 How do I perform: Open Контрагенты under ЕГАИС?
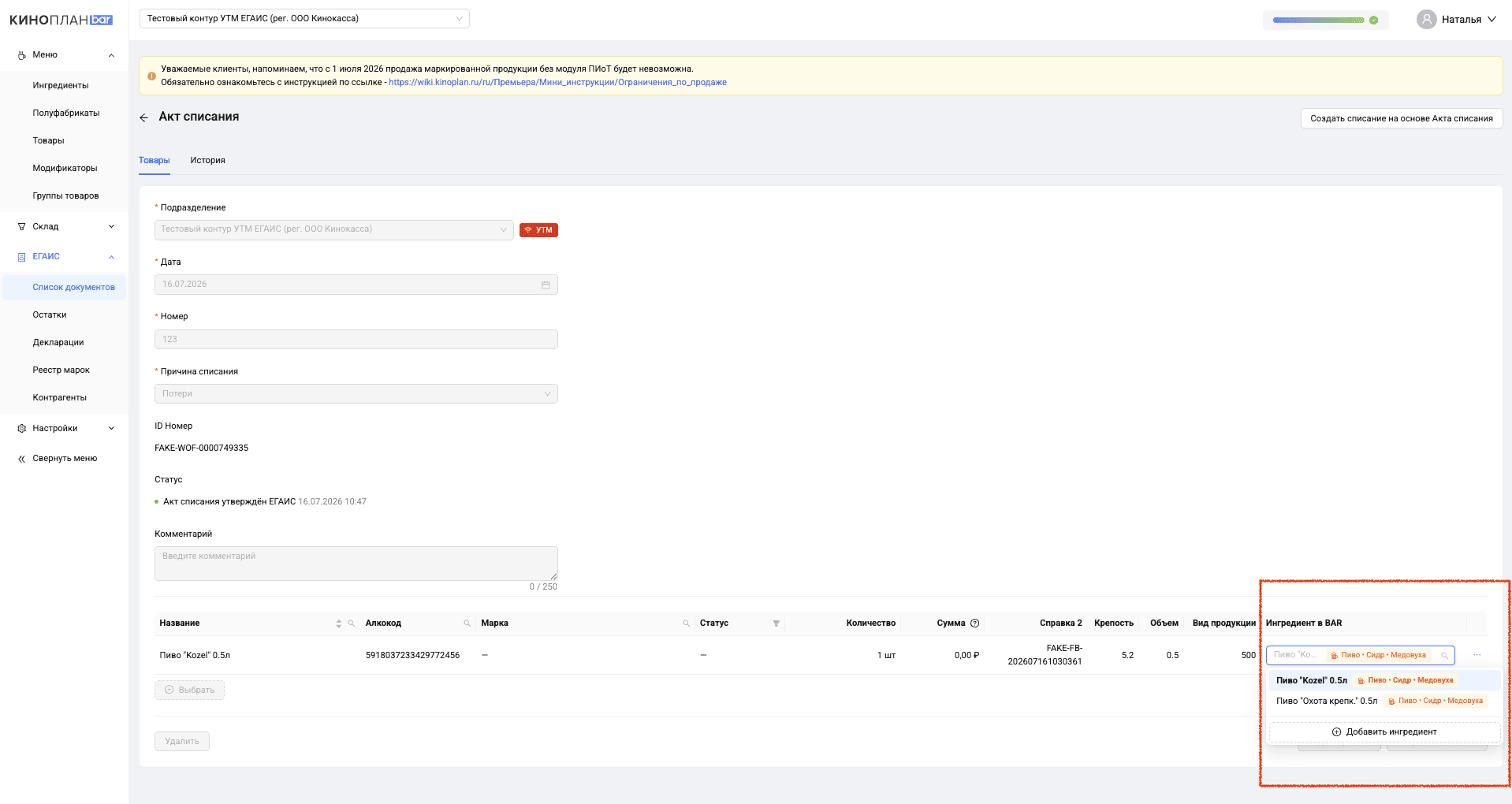(x=59, y=397)
